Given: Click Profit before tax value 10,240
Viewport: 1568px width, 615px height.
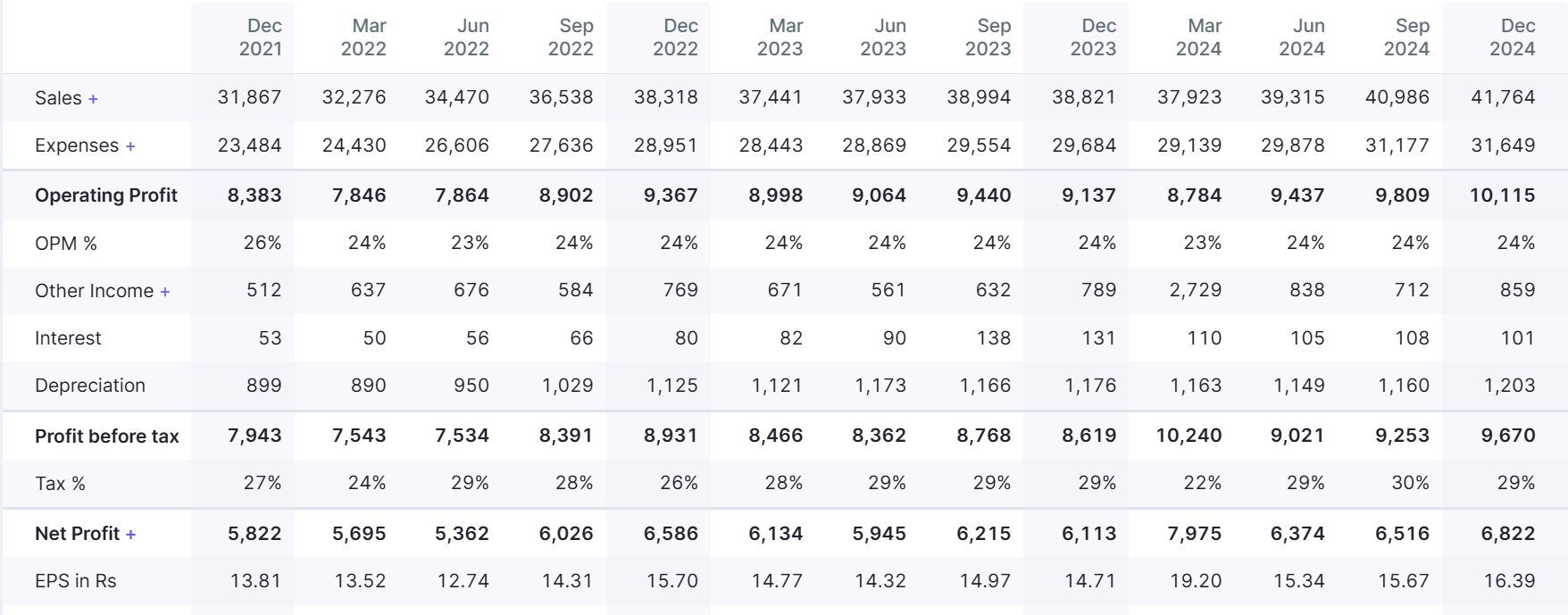Looking at the screenshot, I should (x=1189, y=436).
